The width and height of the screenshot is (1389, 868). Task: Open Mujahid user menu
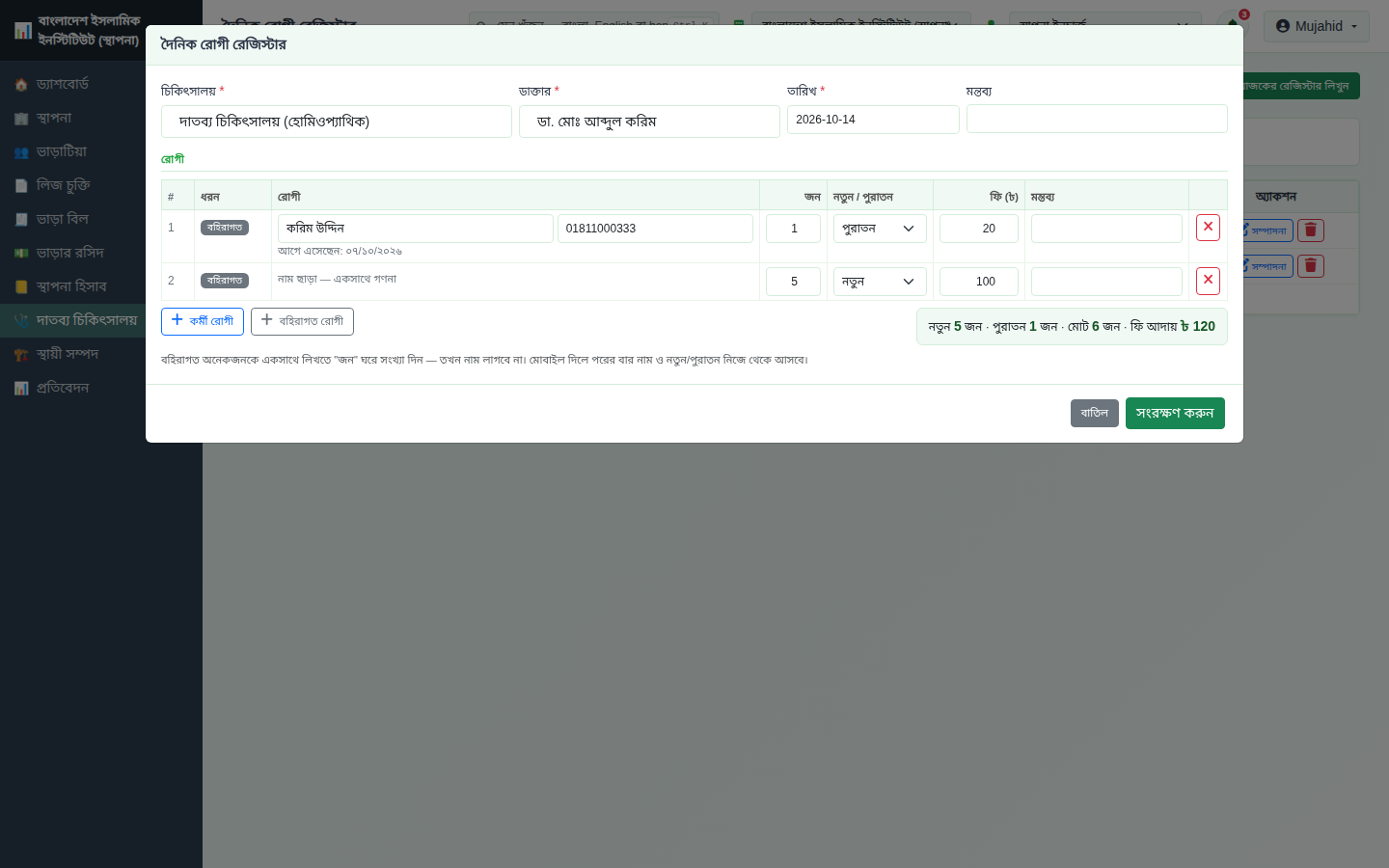pos(1316,26)
